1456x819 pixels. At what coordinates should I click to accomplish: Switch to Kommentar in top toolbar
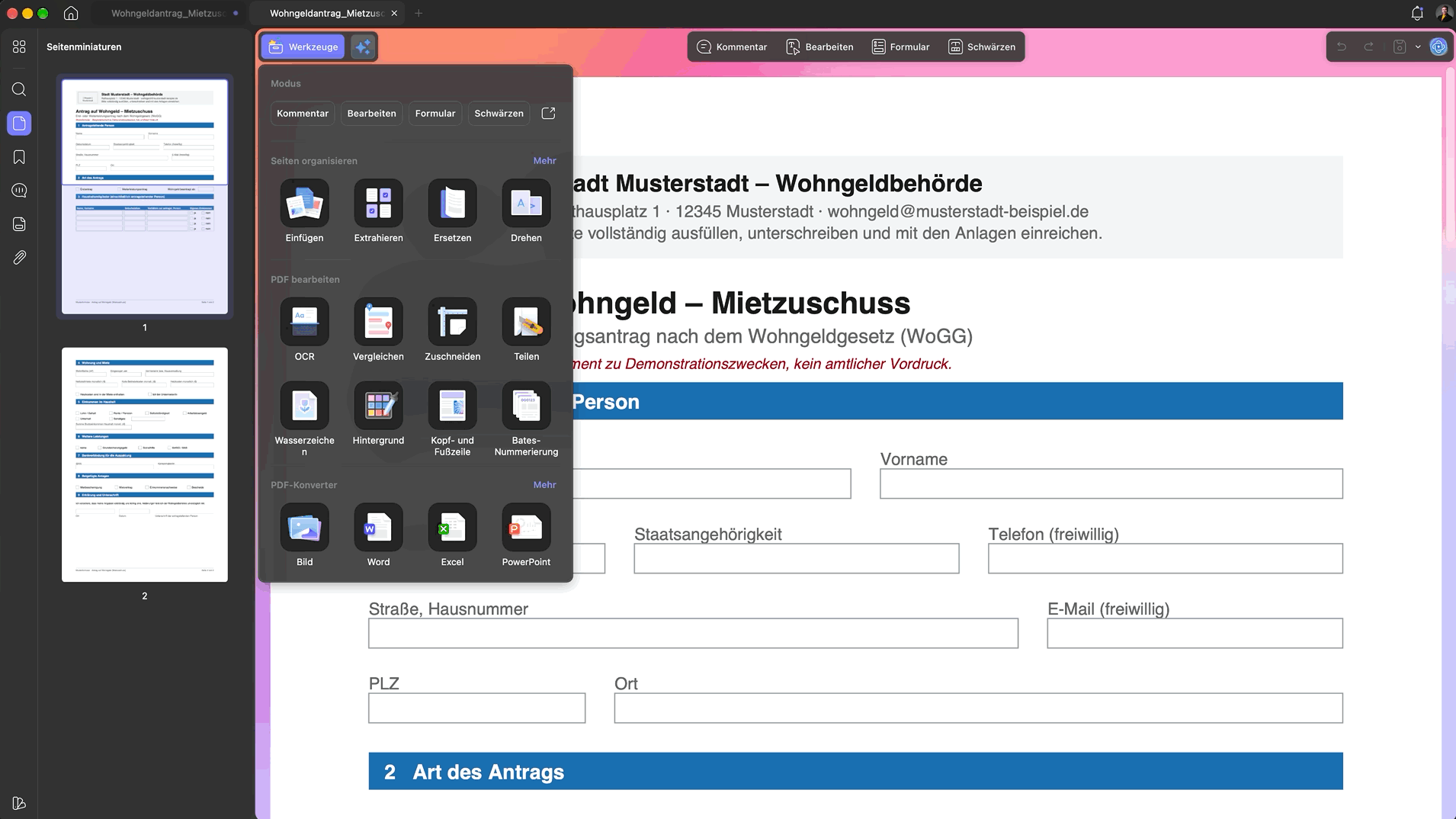pos(732,47)
